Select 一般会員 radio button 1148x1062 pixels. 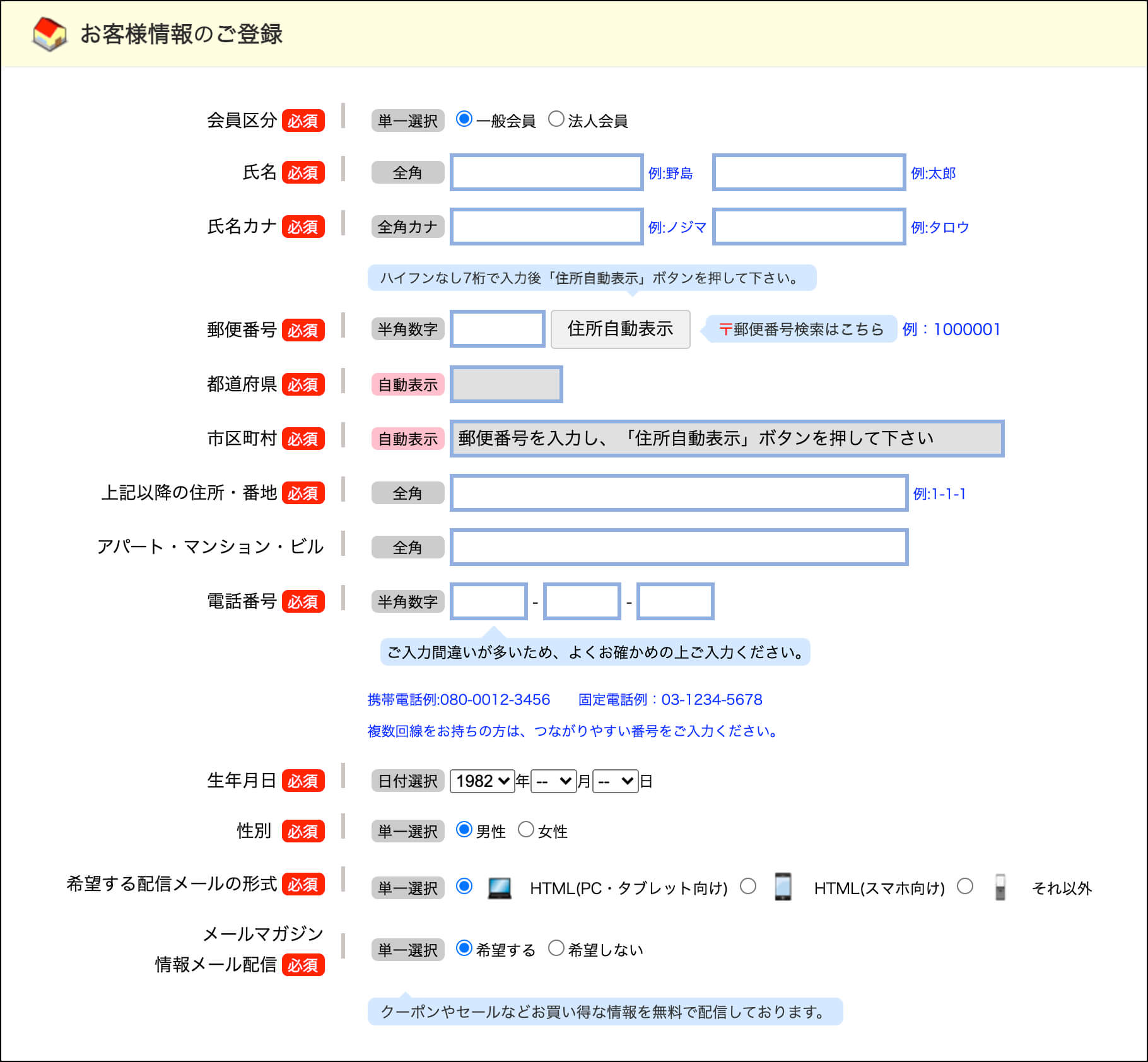pos(464,119)
